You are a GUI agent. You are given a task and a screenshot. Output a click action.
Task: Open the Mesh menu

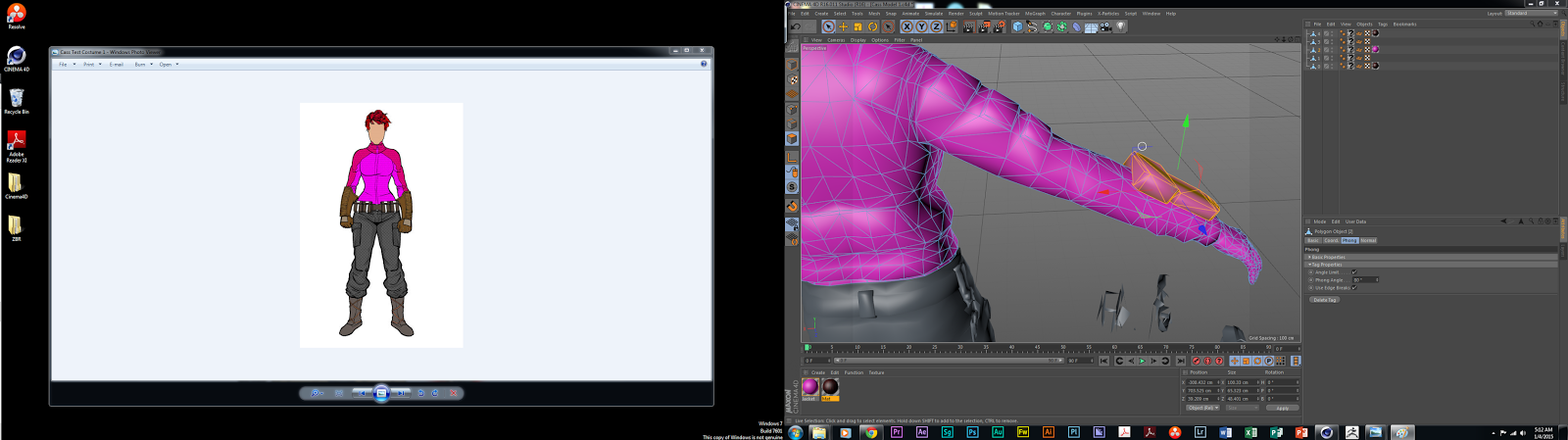(874, 14)
